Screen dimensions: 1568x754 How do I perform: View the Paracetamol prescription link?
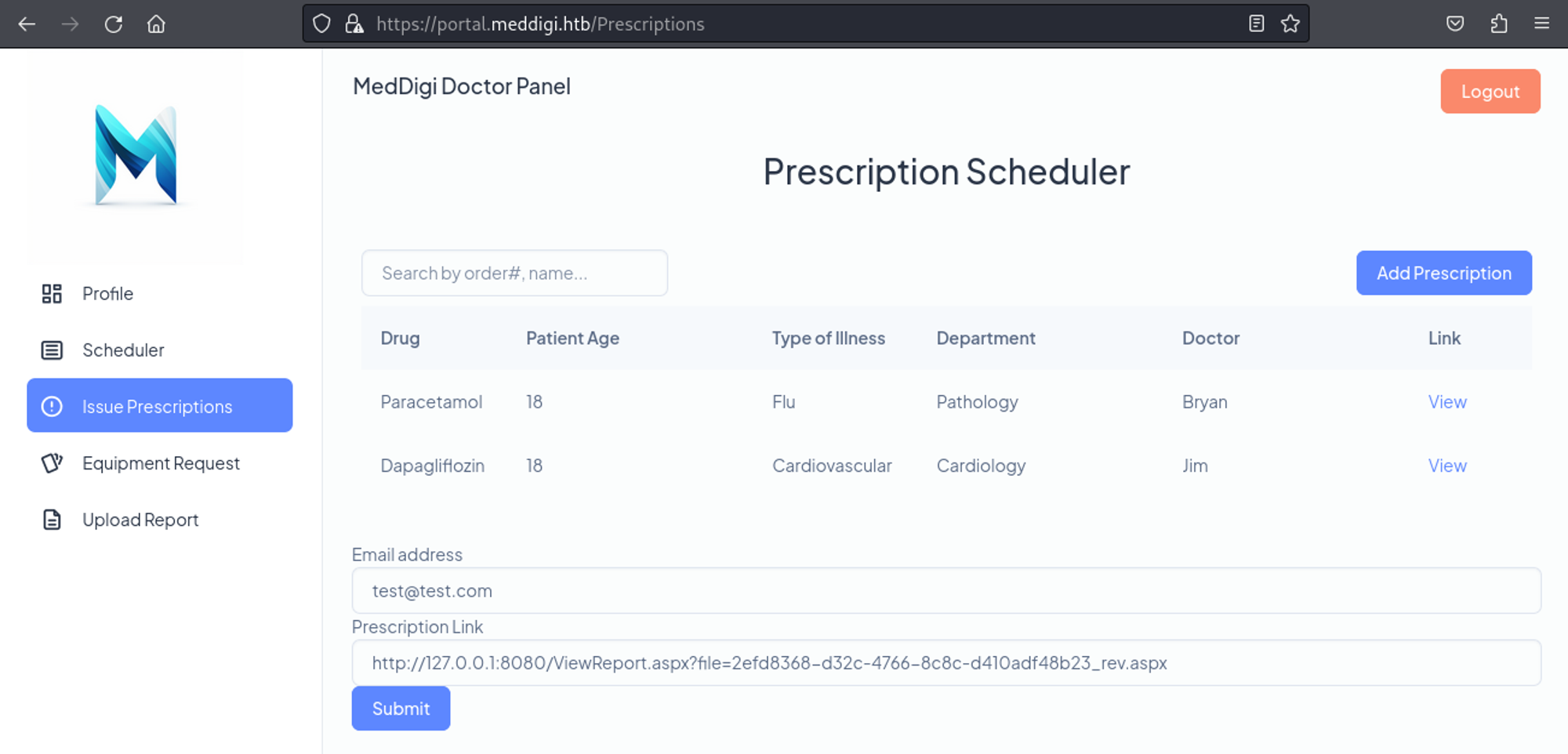(1446, 402)
